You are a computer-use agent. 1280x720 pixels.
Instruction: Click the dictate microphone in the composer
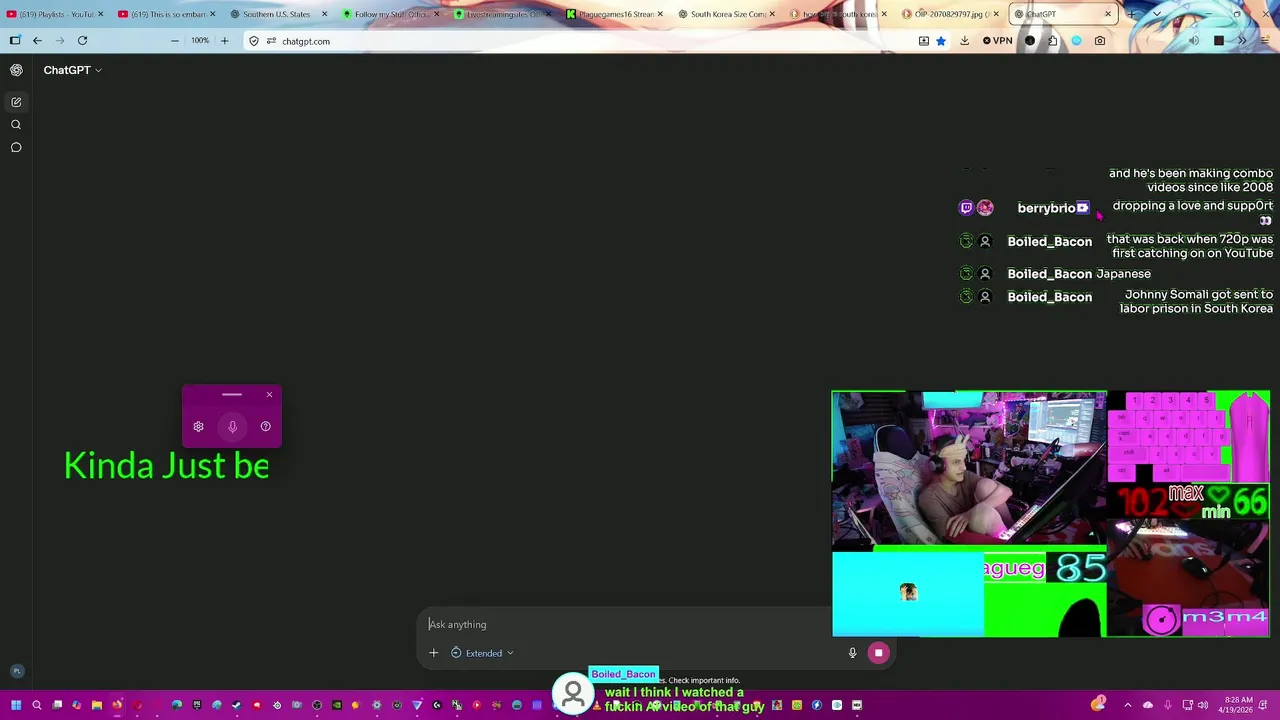click(852, 653)
